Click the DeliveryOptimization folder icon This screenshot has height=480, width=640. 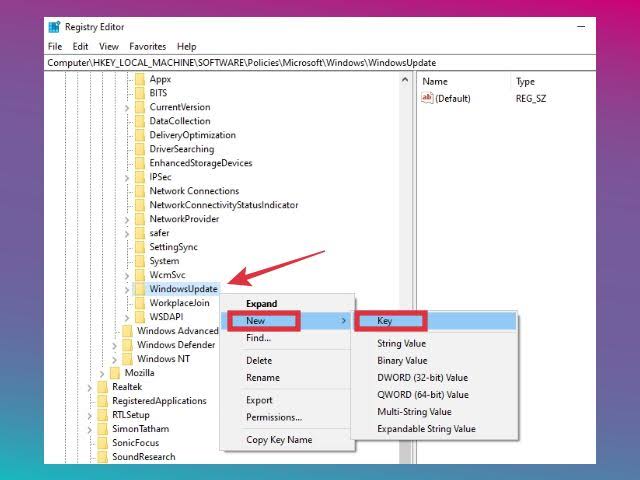click(x=140, y=135)
